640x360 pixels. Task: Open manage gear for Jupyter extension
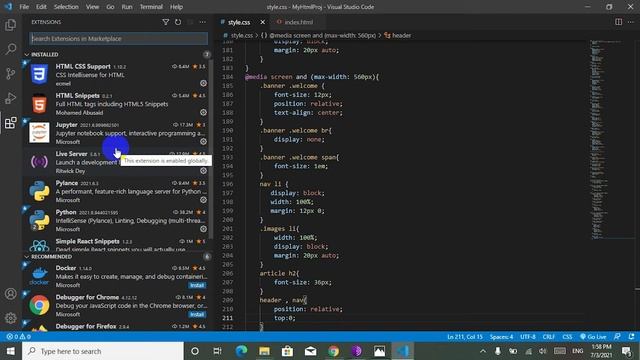(203, 142)
